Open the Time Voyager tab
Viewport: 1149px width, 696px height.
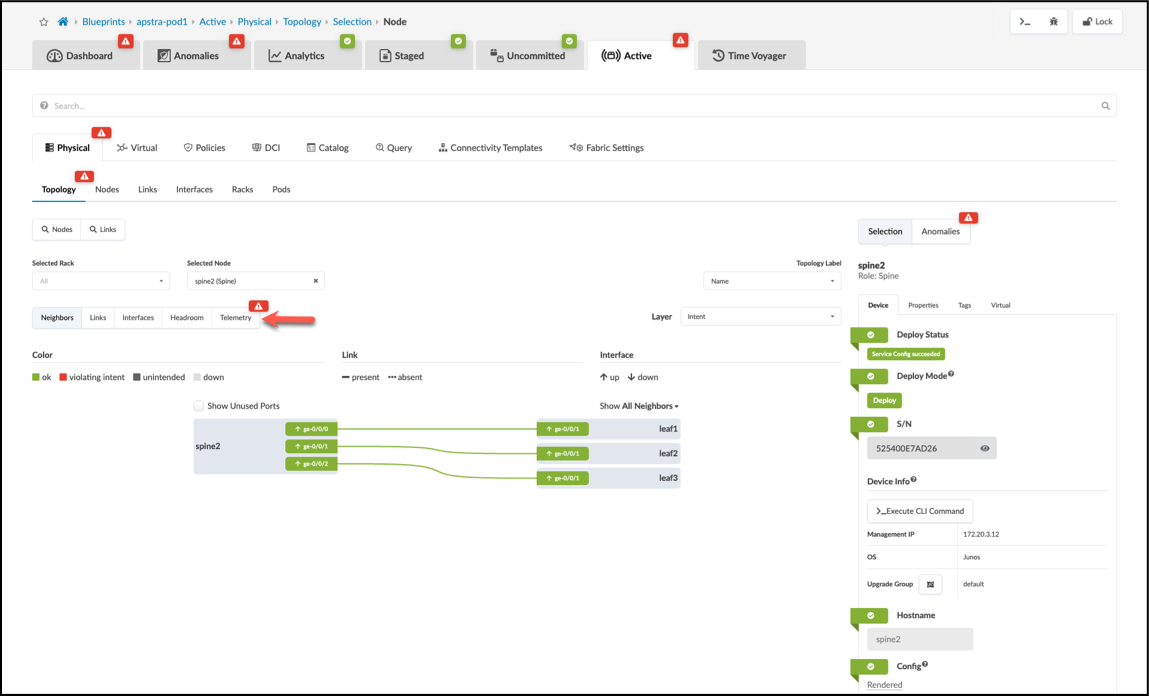click(751, 56)
